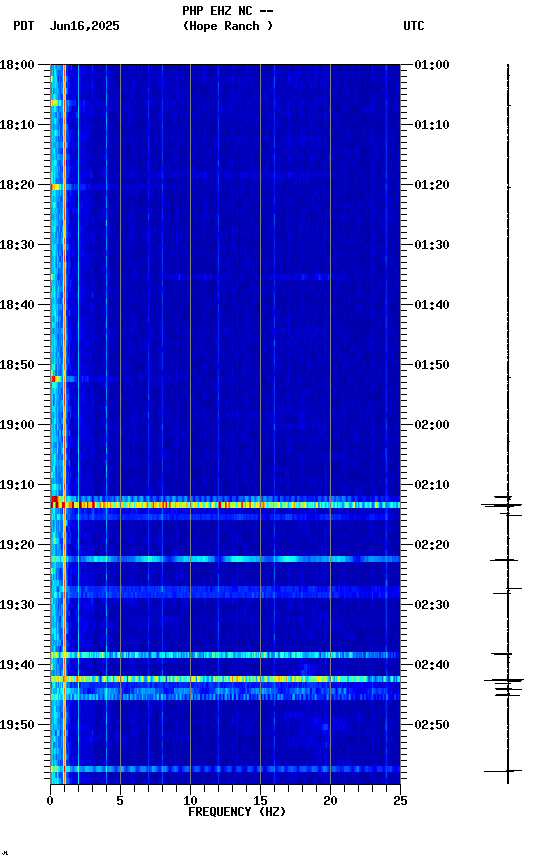Click the low-frequency red spot near 18:52
The height and width of the screenshot is (864, 552).
point(55,379)
